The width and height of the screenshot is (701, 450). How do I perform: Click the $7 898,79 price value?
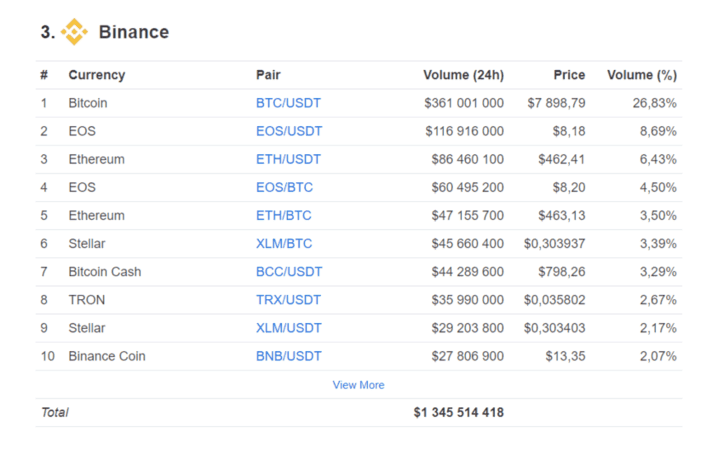pos(556,103)
